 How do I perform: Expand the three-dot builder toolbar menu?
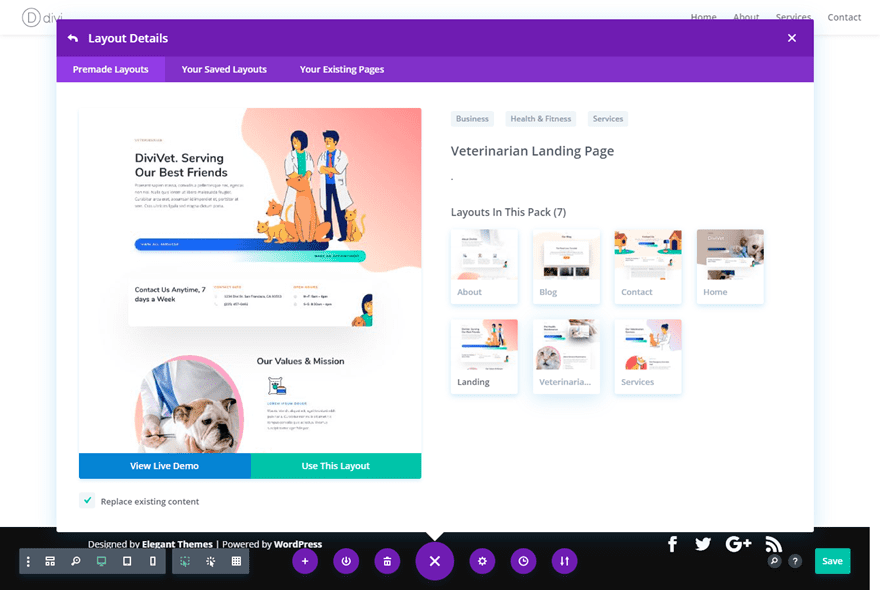[28, 561]
